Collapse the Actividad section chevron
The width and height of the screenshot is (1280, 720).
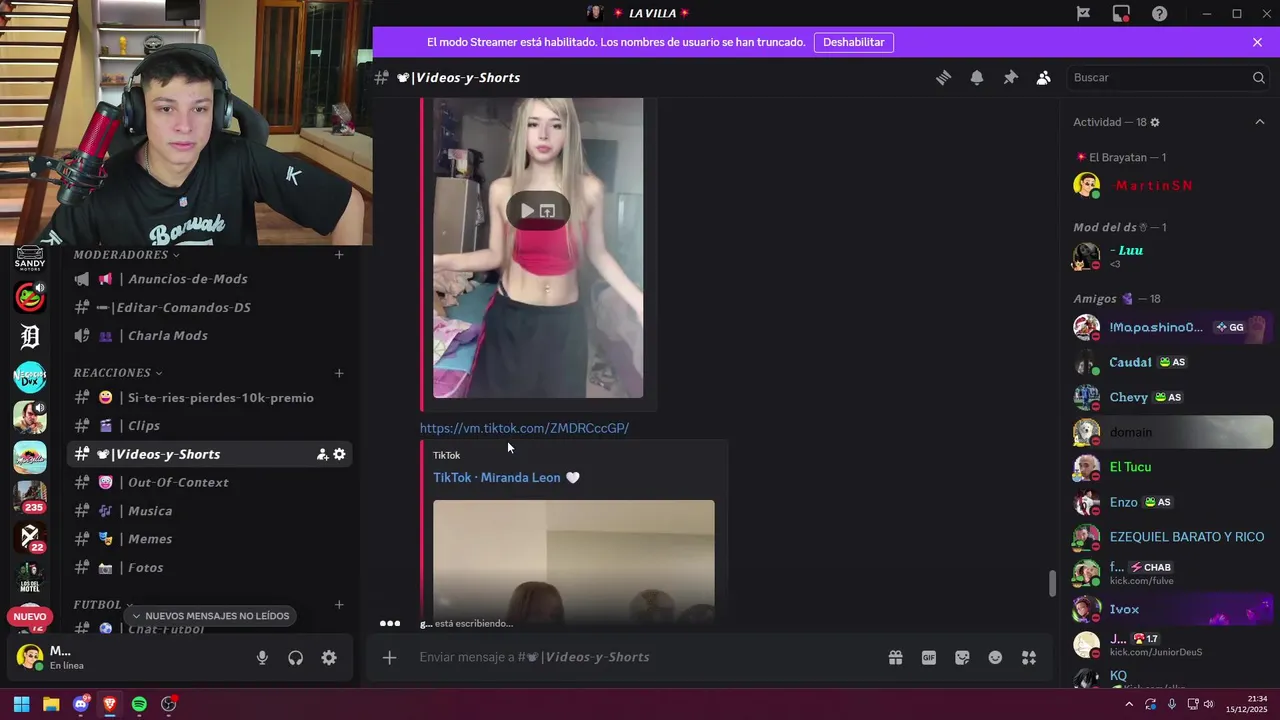[1260, 122]
